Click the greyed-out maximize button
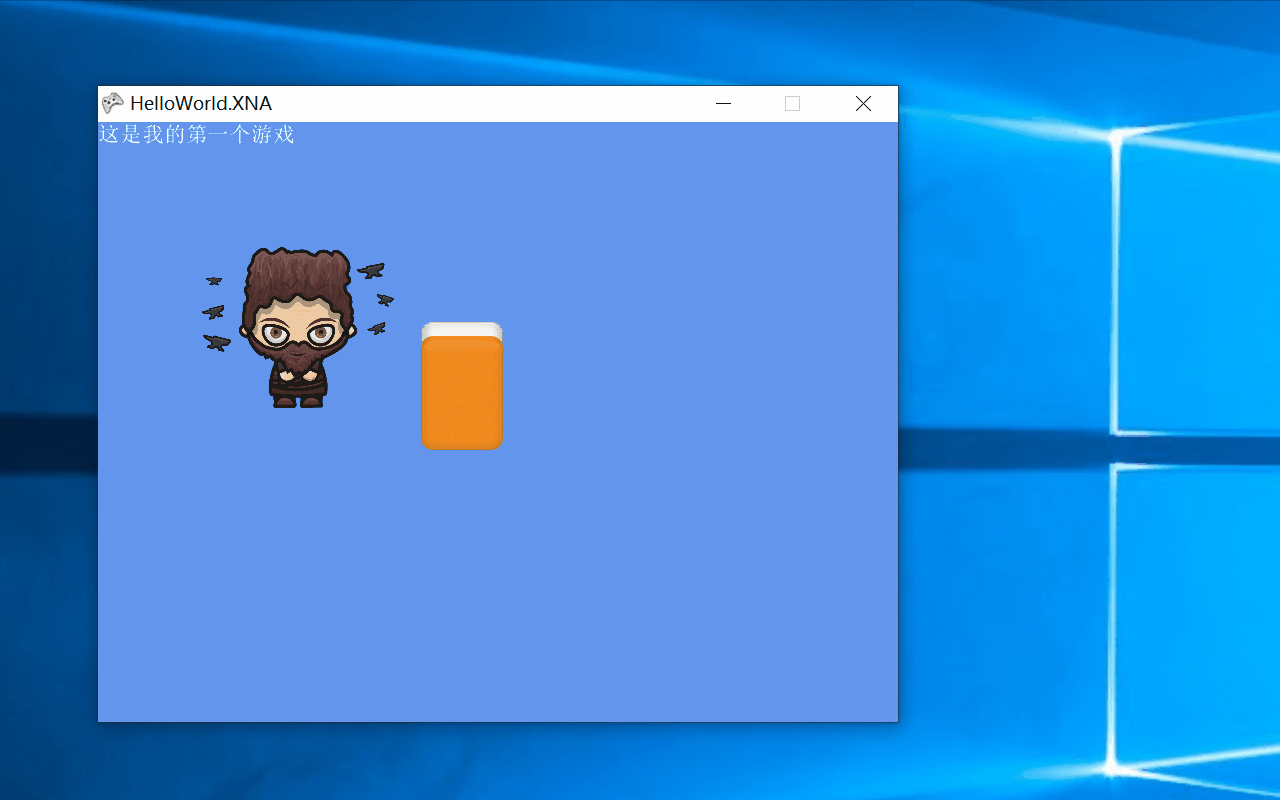 click(x=792, y=103)
